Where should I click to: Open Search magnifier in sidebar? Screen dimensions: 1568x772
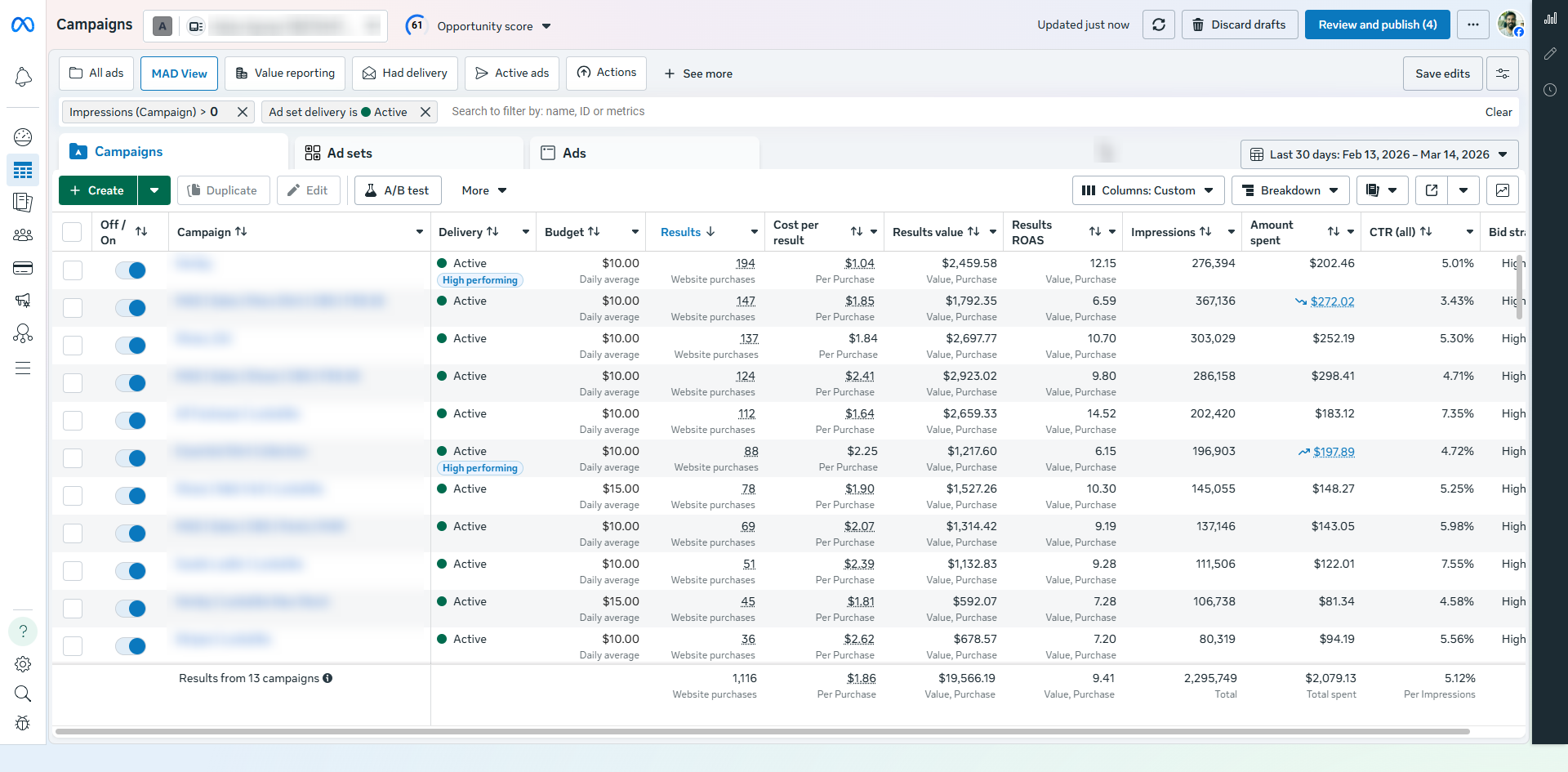(x=23, y=694)
